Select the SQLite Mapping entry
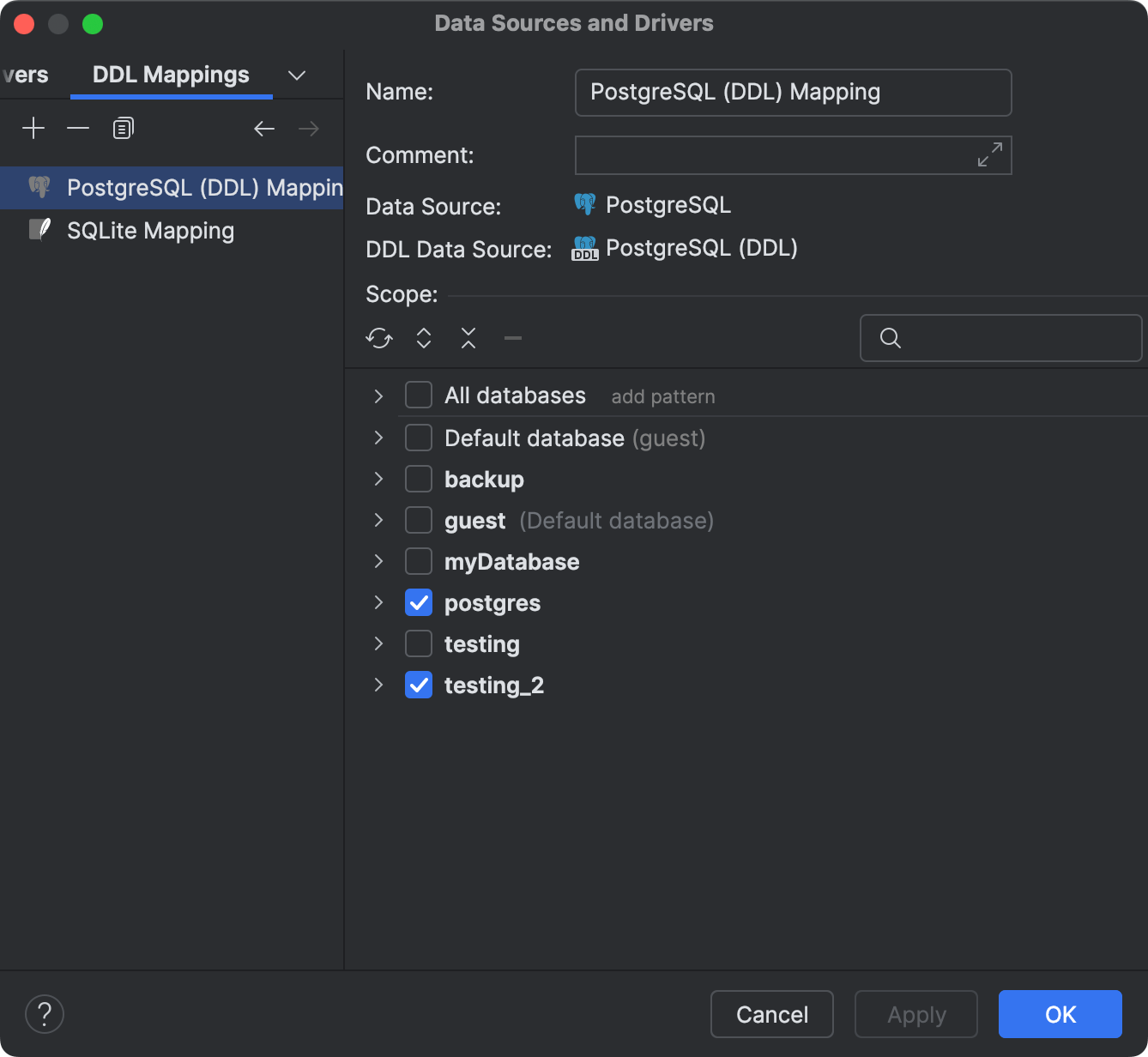Viewport: 1148px width, 1057px height. click(150, 230)
